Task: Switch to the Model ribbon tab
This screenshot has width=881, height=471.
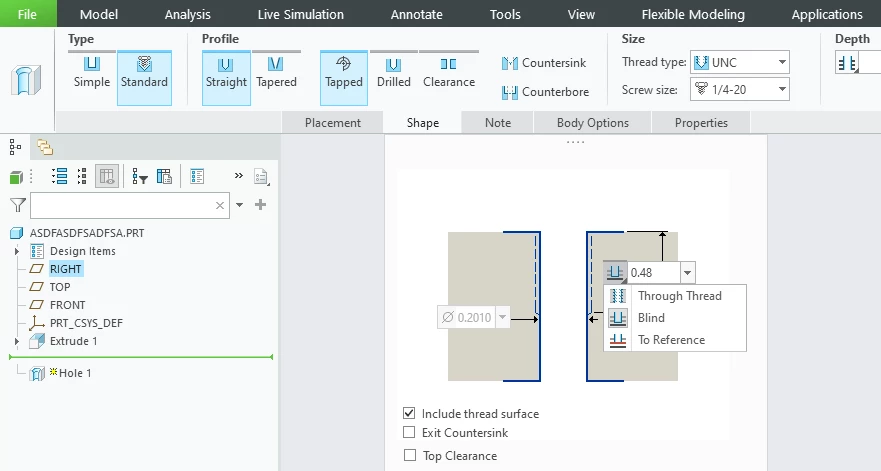Action: point(99,15)
